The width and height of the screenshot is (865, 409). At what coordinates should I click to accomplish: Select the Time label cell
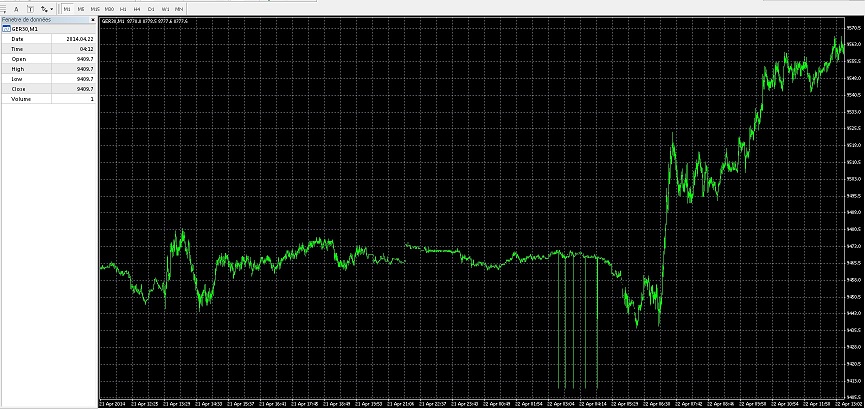tap(26, 49)
